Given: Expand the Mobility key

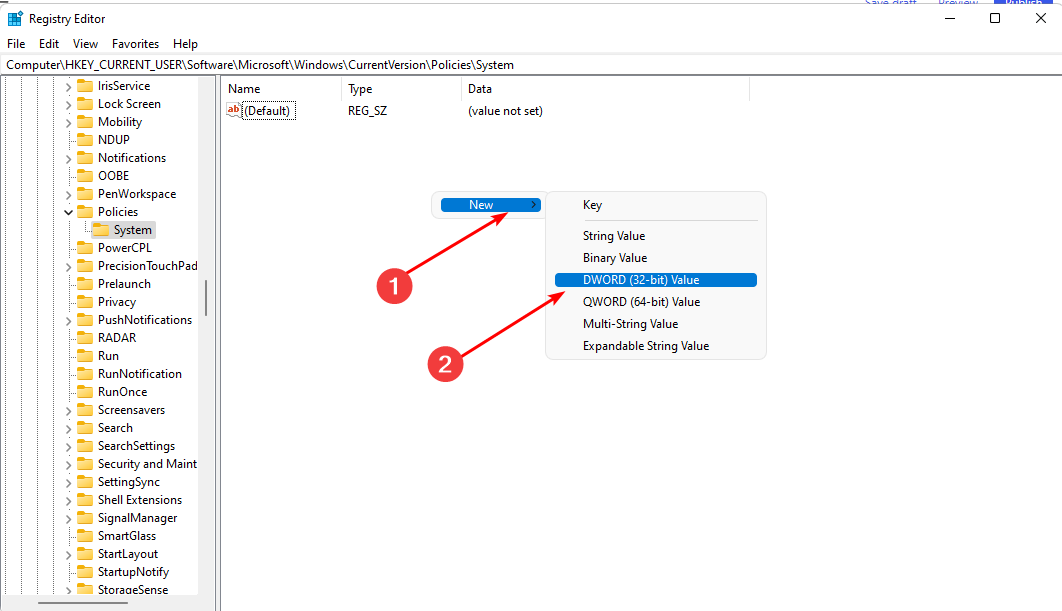Looking at the screenshot, I should [68, 123].
